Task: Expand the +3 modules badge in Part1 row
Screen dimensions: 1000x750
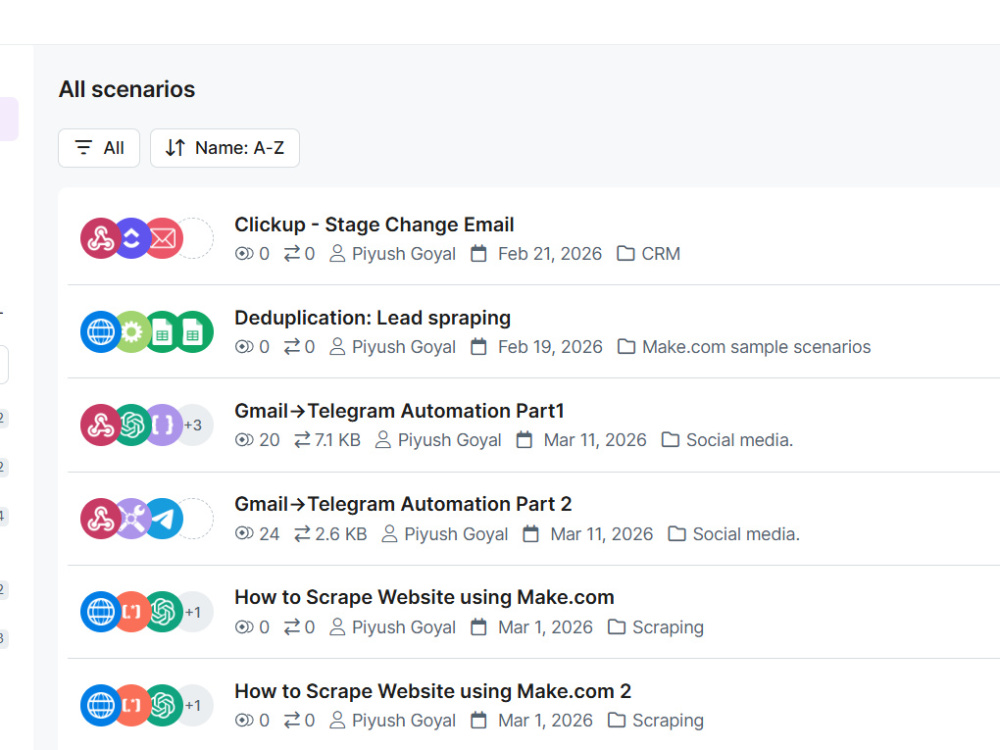Action: [193, 425]
